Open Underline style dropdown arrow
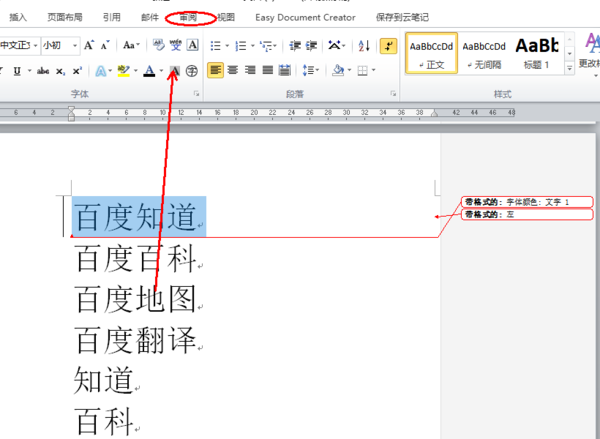600x439 pixels. [29, 71]
